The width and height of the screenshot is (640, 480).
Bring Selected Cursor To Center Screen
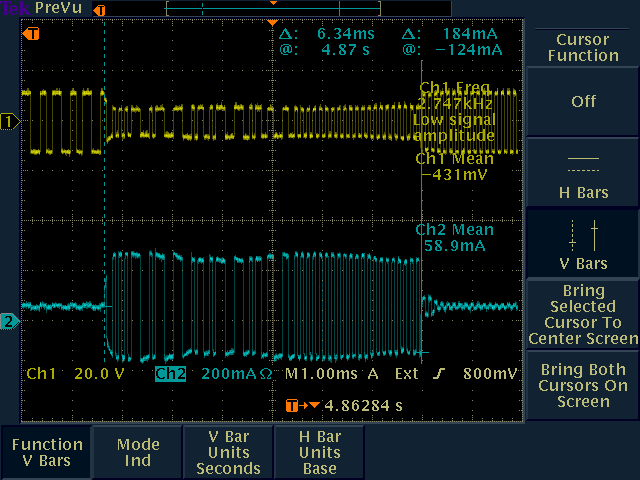[583, 314]
